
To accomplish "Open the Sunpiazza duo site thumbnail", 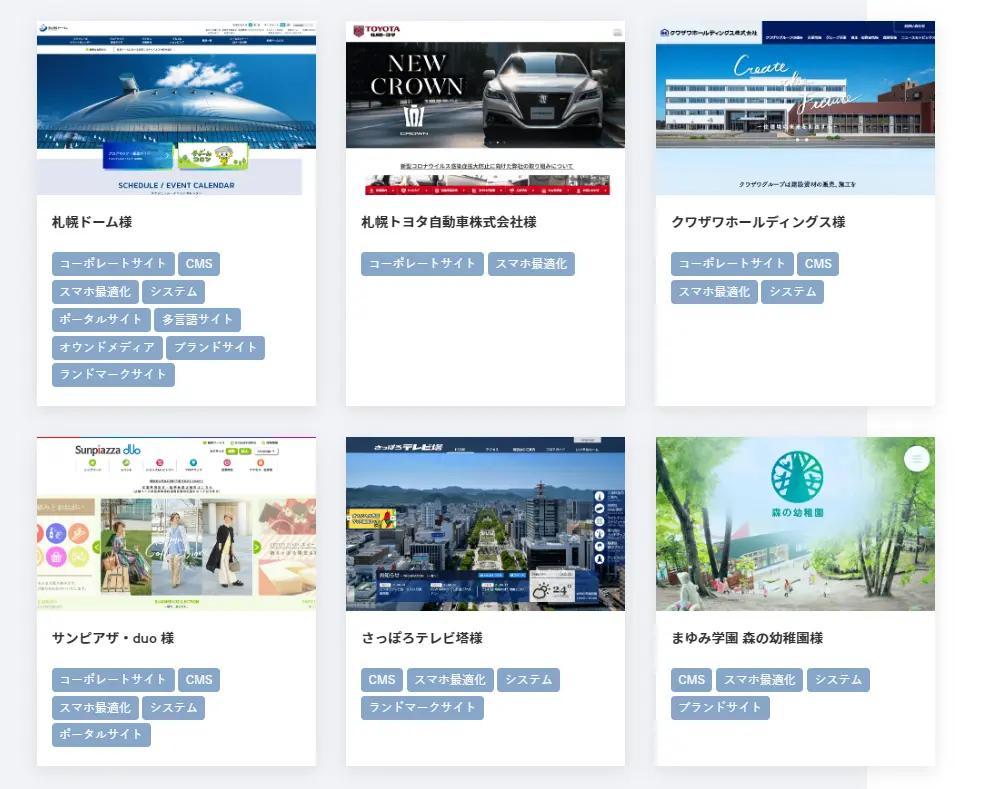I will [x=176, y=524].
